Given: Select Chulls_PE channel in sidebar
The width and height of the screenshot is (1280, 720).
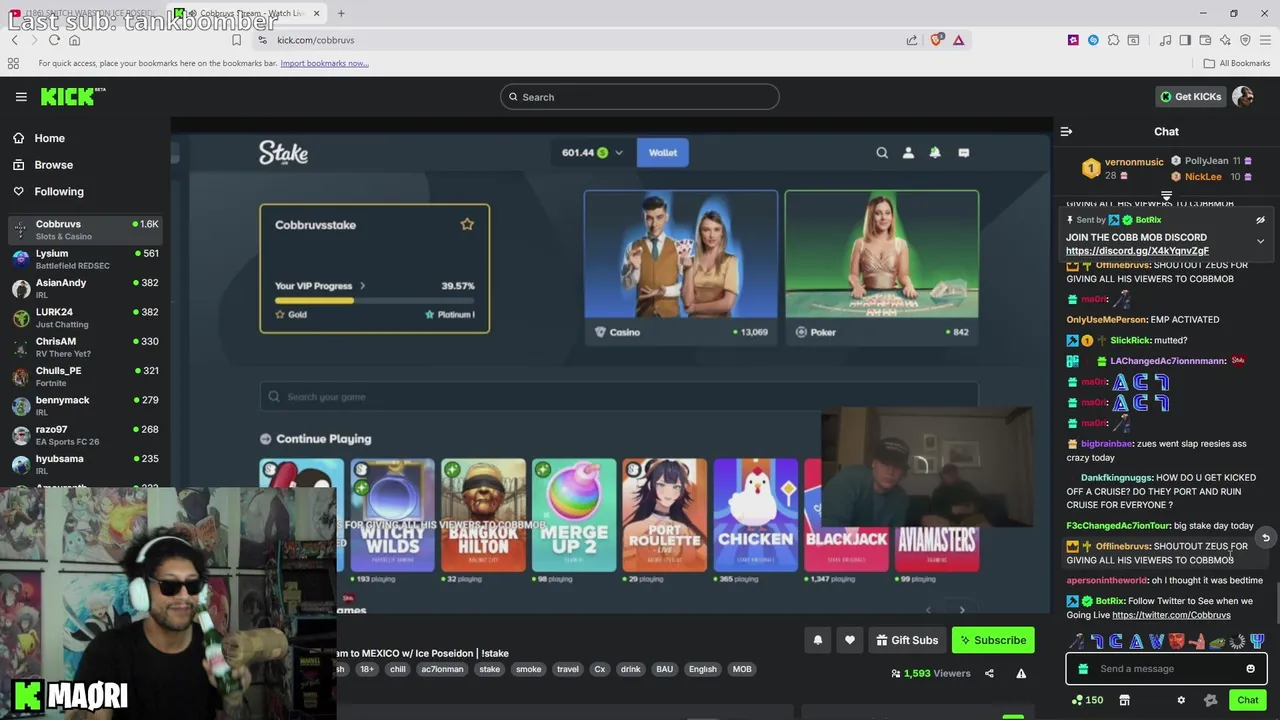Looking at the screenshot, I should (x=85, y=376).
